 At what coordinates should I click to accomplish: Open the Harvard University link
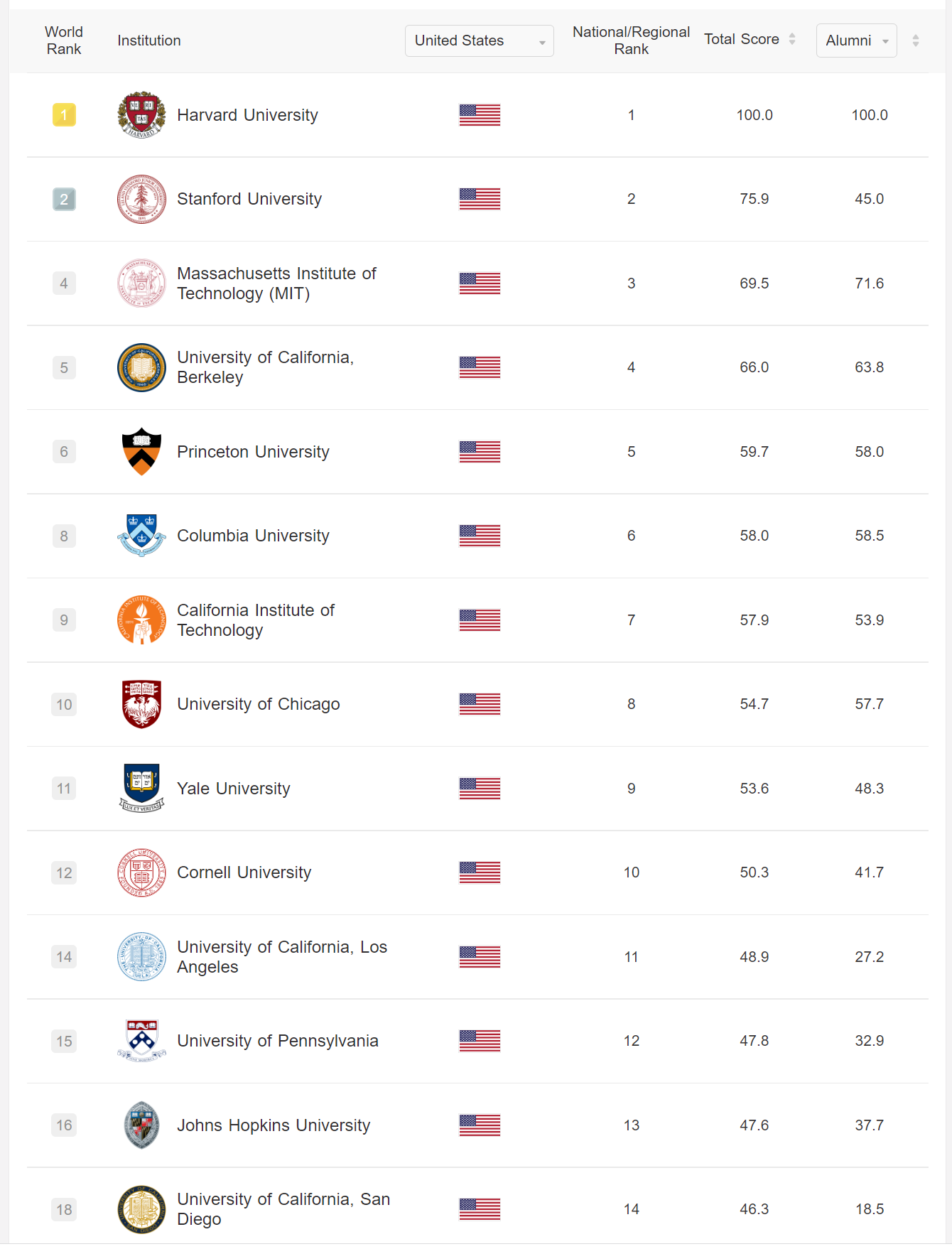(x=247, y=115)
